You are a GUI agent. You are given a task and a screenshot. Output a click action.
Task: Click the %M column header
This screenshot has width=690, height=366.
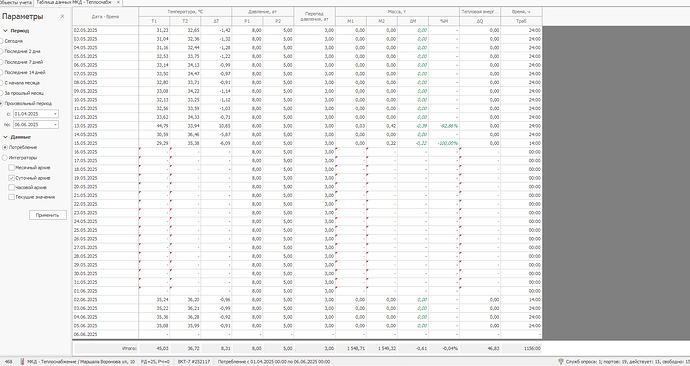point(444,21)
